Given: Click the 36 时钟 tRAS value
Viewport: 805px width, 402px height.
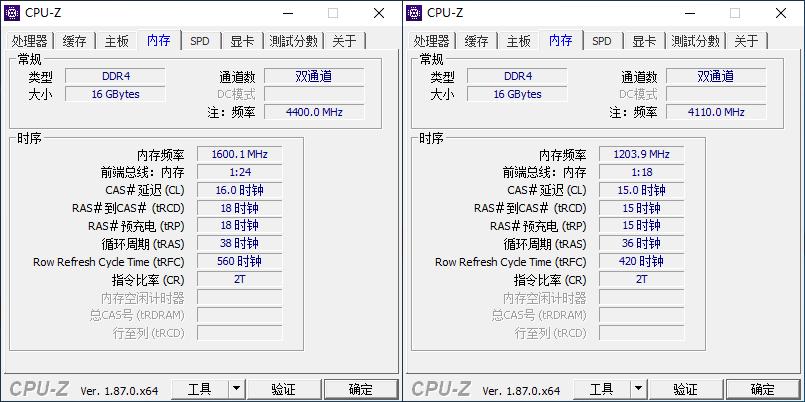Looking at the screenshot, I should point(642,243).
